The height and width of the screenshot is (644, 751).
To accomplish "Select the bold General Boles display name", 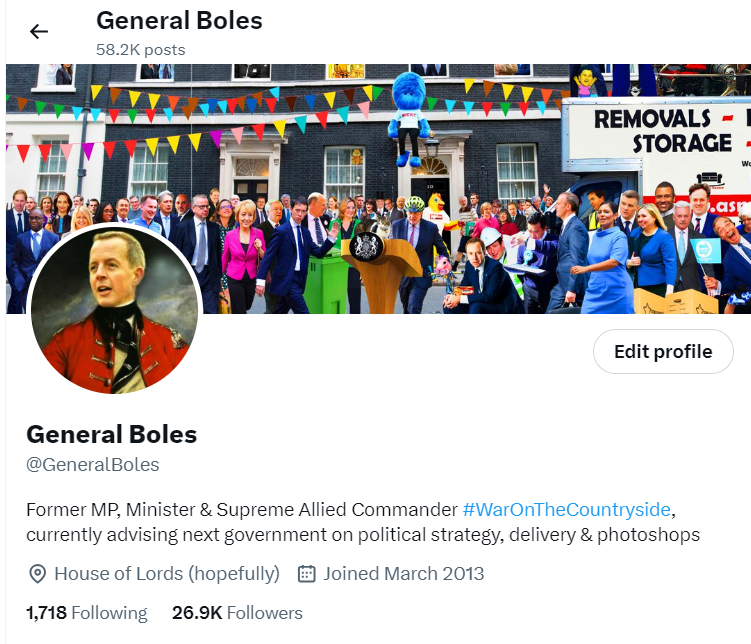I will pos(112,434).
